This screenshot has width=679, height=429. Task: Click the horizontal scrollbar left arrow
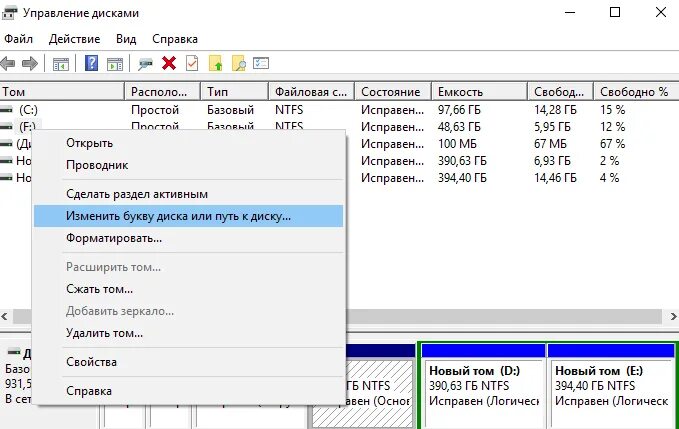tap(4, 316)
